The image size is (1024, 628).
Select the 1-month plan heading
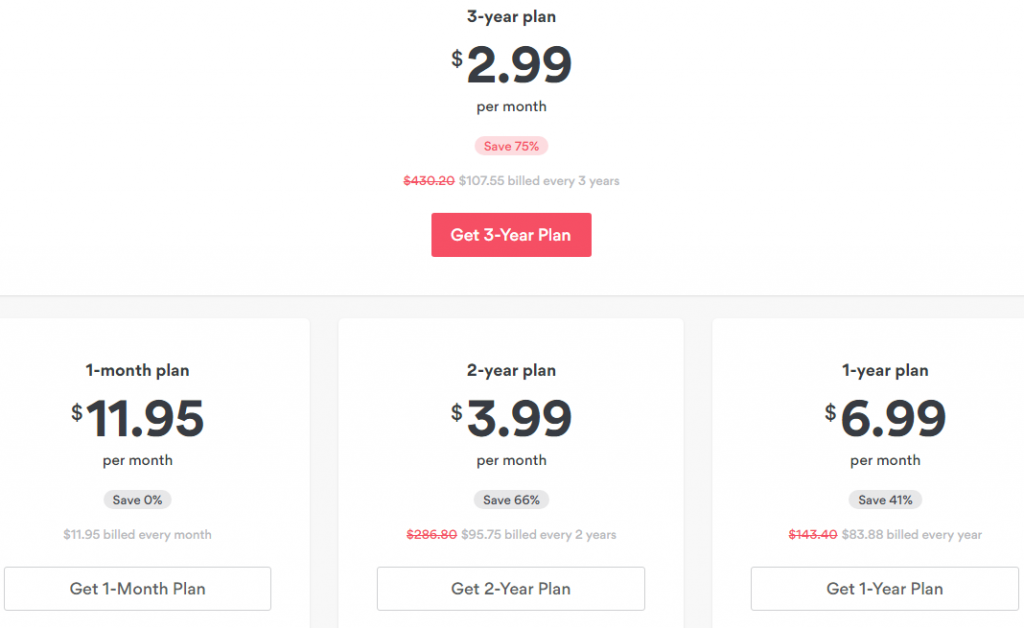tap(137, 370)
